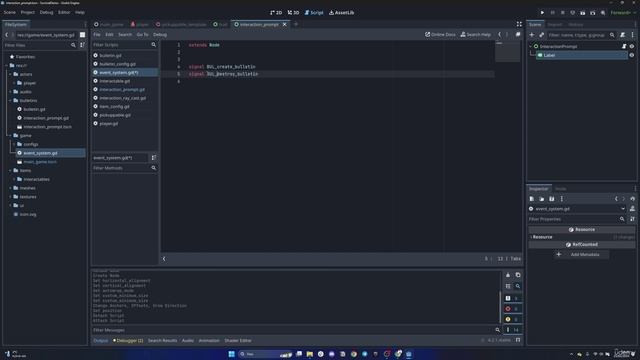Stop the running project
Image resolution: width=640 pixels, height=360 pixels.
[562, 13]
